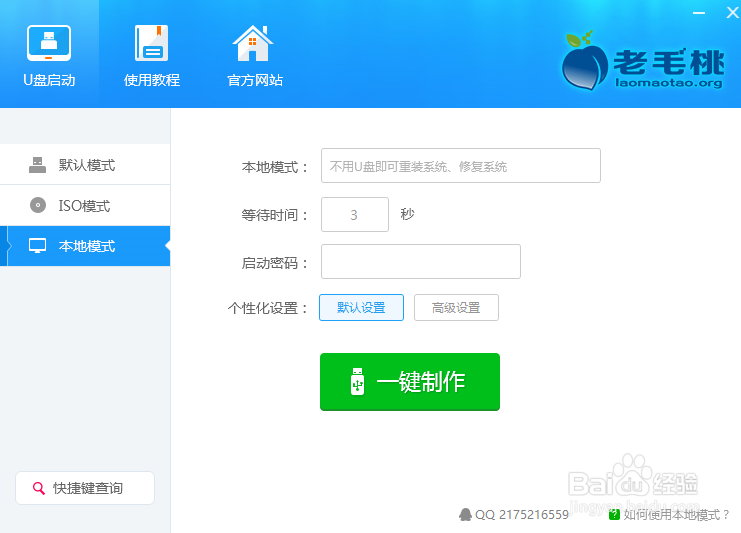This screenshot has height=533, width=741.
Task: Click the green question mark help icon
Action: 614,515
